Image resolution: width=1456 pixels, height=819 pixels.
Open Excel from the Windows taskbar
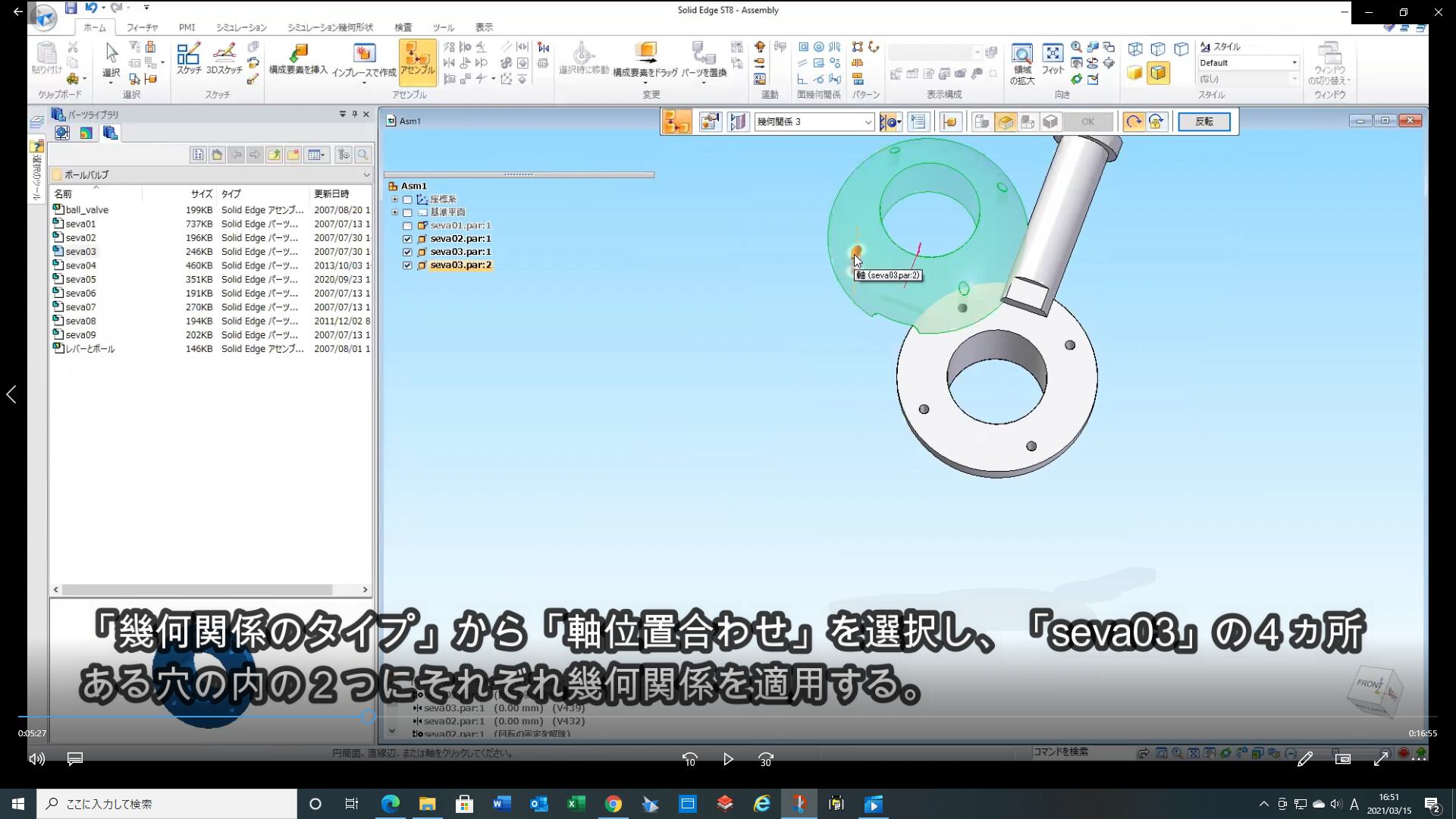pos(576,804)
